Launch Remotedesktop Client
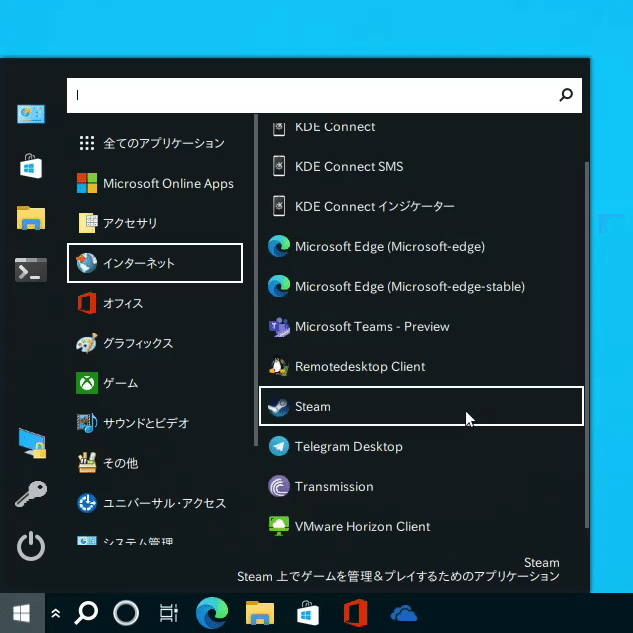The width and height of the screenshot is (633, 633). click(421, 366)
